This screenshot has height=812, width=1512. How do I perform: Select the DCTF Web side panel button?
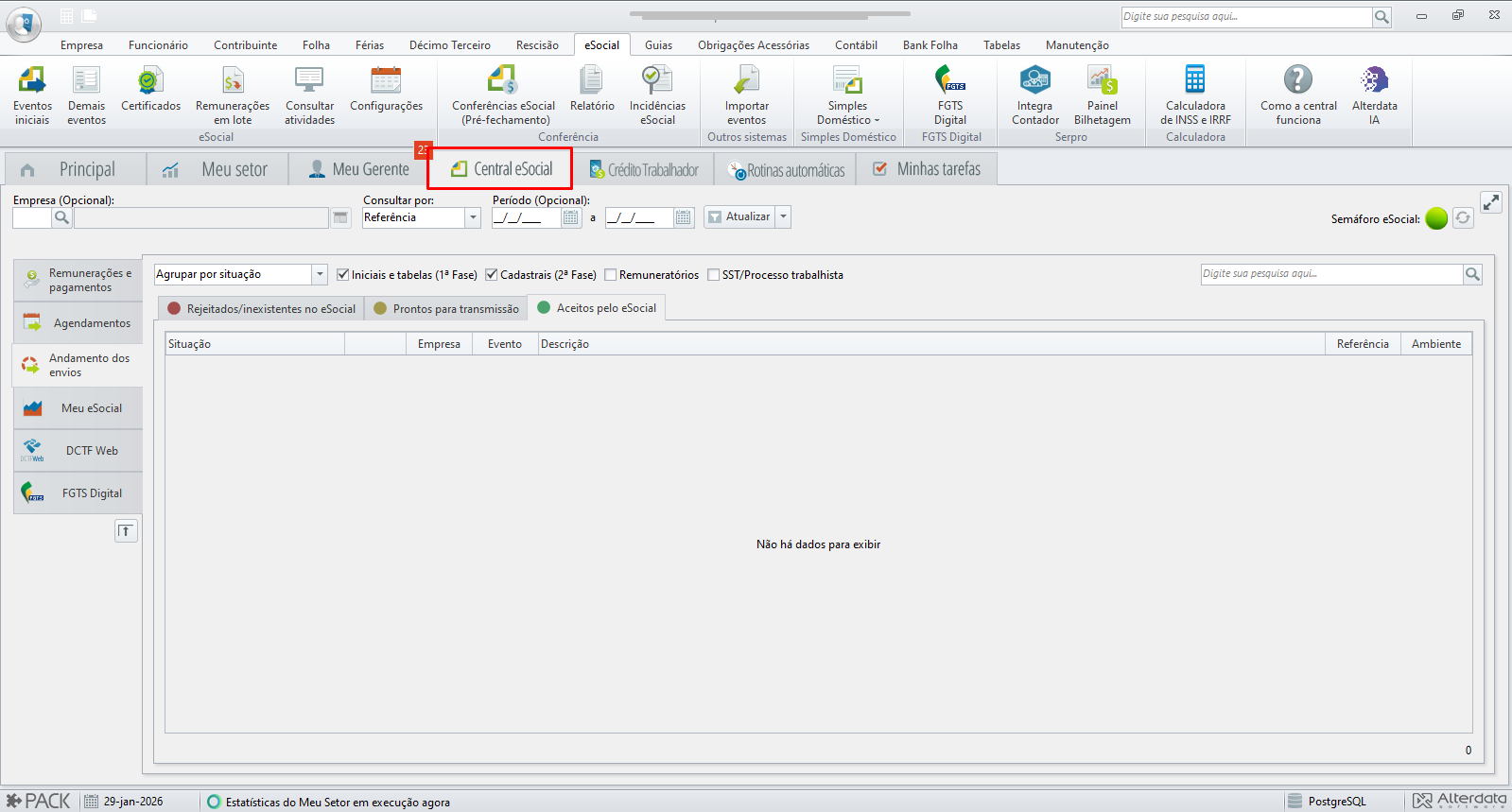click(x=78, y=451)
